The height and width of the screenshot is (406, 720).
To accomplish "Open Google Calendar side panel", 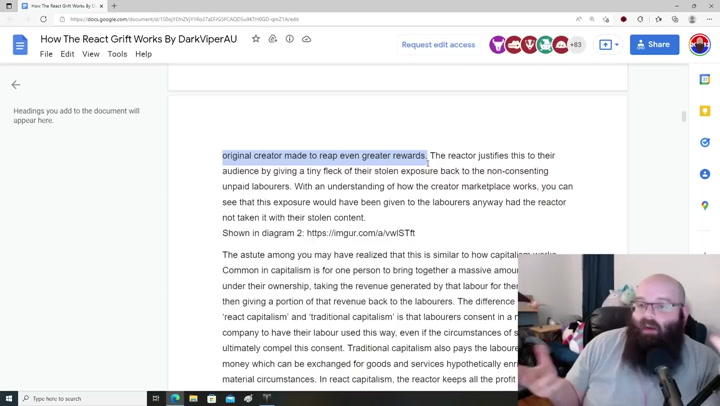I will click(705, 79).
